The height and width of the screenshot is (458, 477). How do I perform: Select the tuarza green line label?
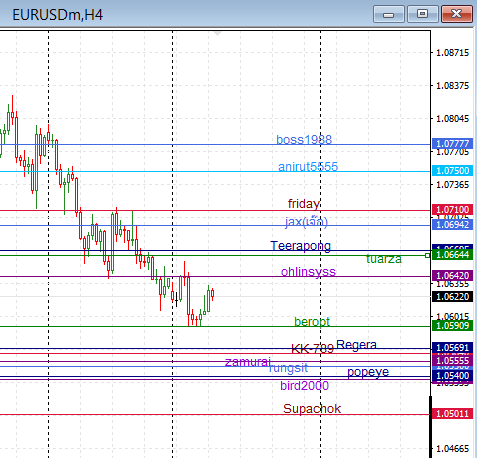pyautogui.click(x=384, y=259)
